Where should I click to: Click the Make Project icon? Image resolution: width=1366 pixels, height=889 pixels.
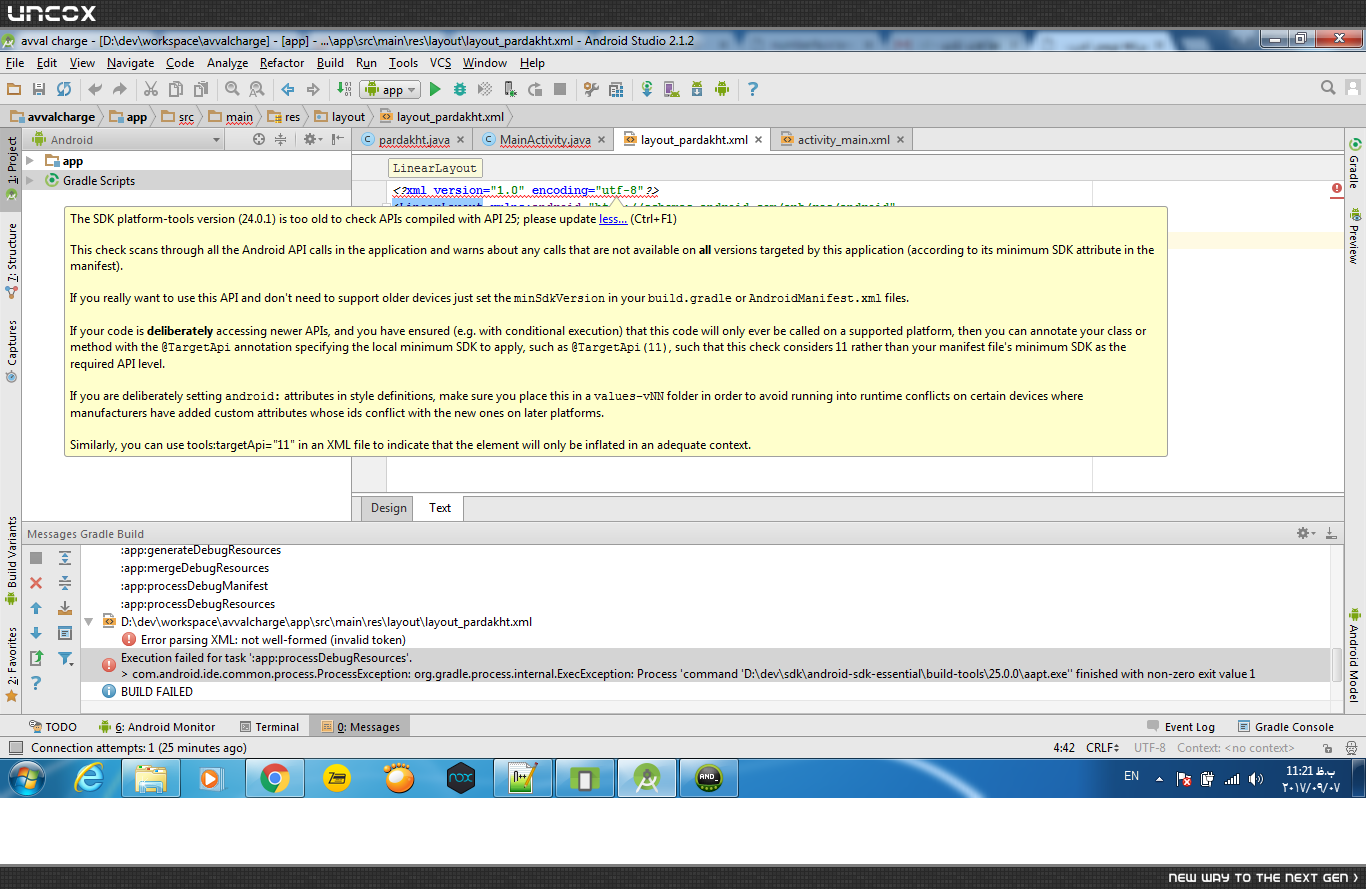[344, 89]
